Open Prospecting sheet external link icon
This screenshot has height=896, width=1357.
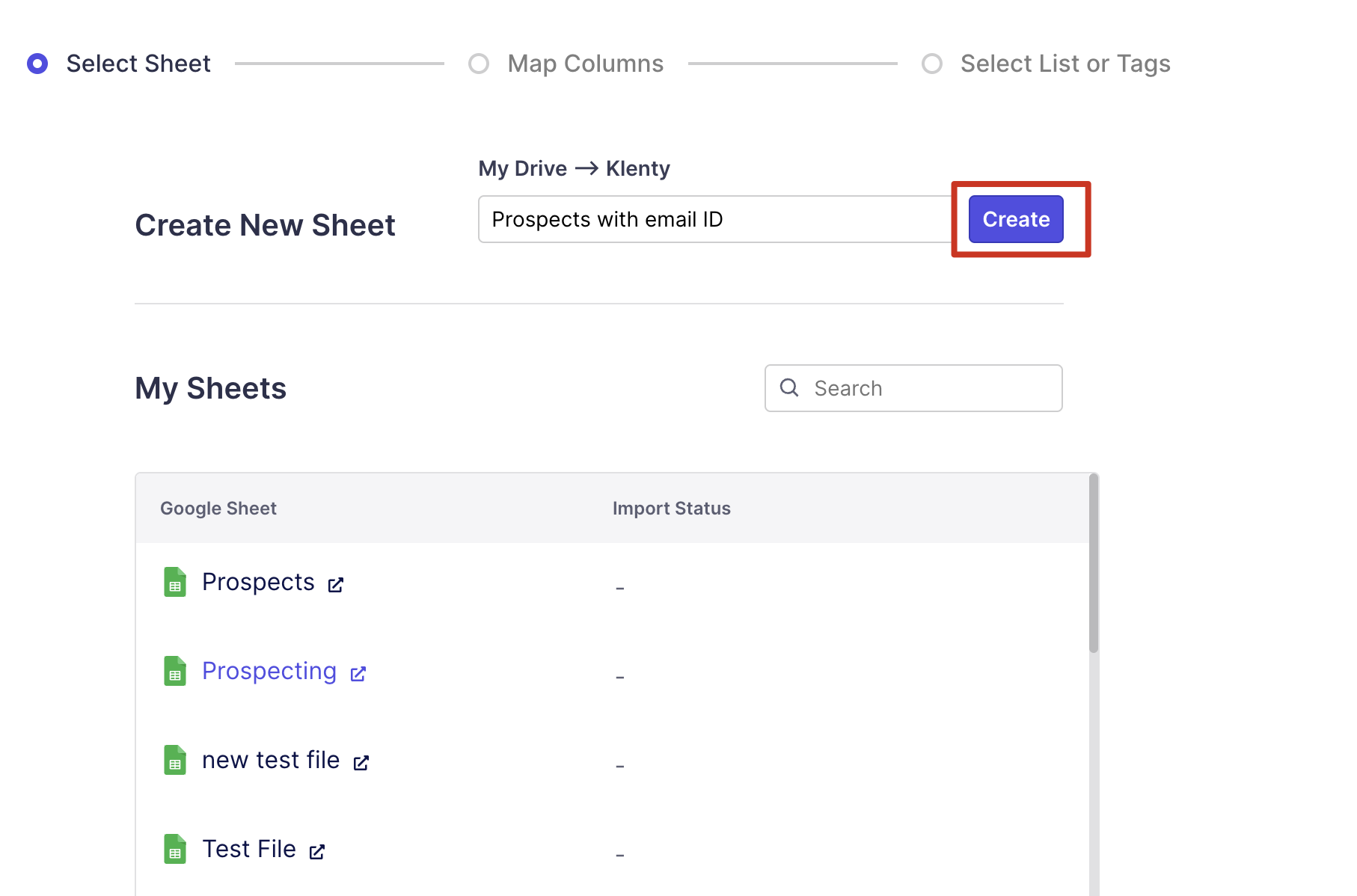coord(358,674)
